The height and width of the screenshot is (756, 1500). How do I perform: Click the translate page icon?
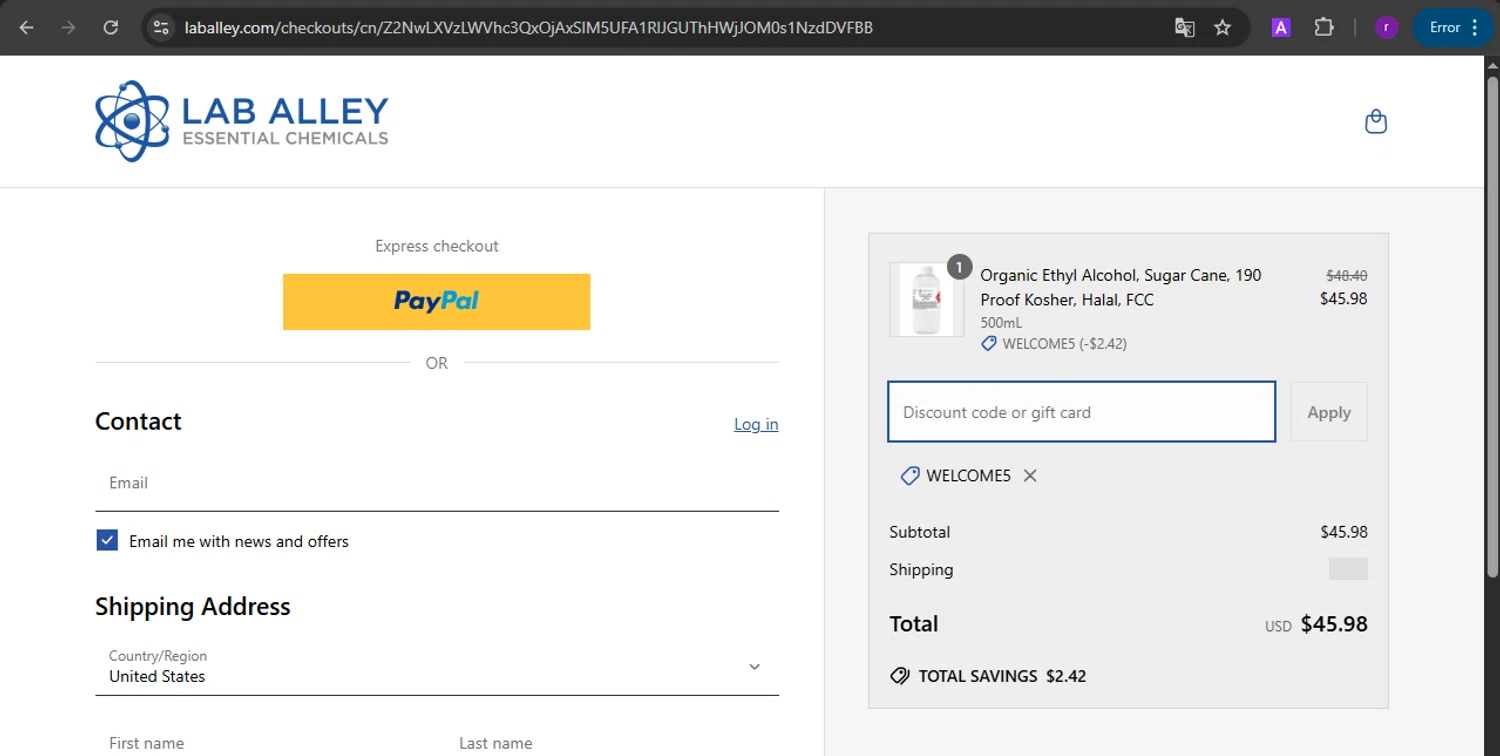(x=1185, y=28)
